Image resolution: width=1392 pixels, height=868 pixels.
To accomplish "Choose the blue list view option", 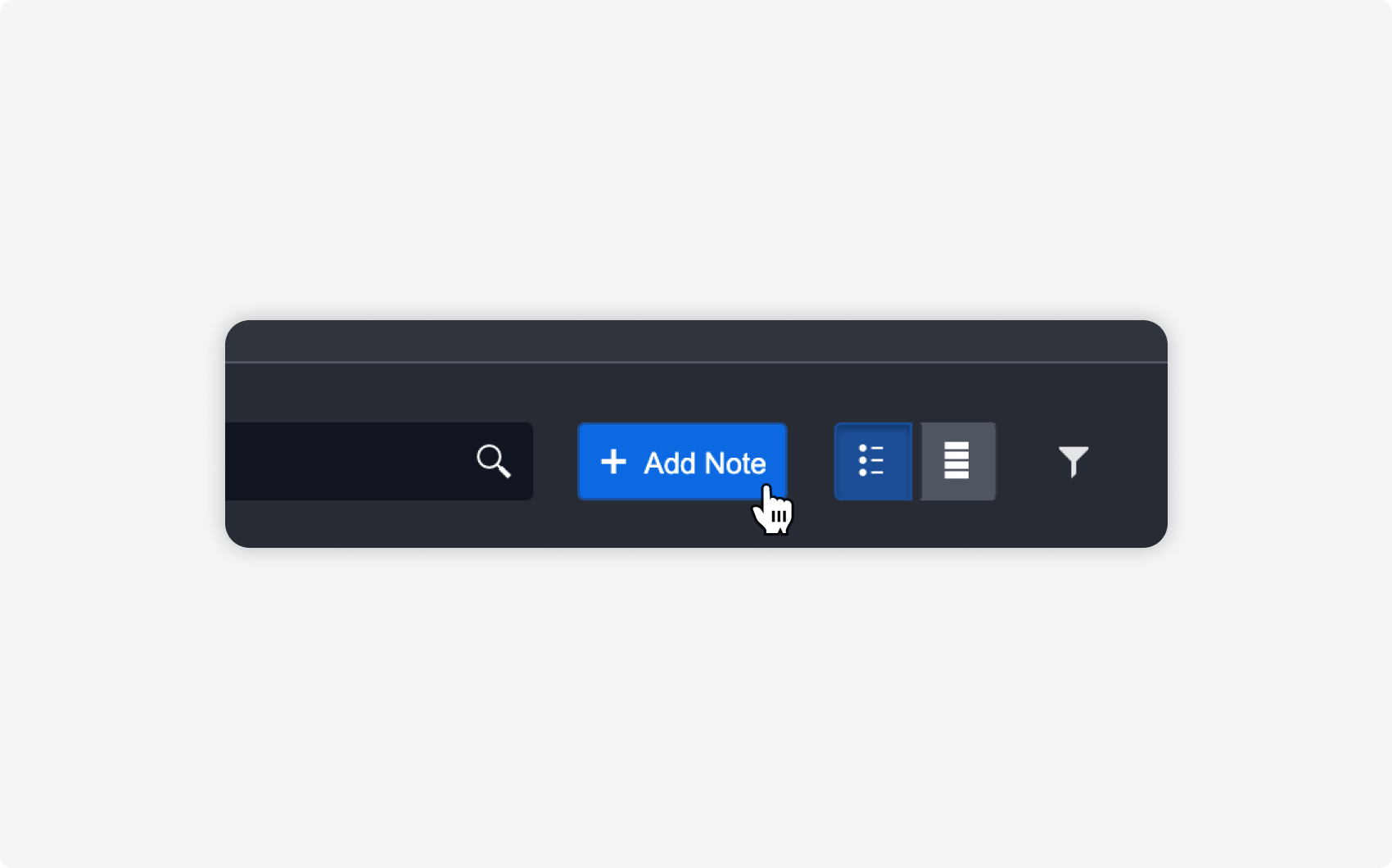I will pos(872,461).
